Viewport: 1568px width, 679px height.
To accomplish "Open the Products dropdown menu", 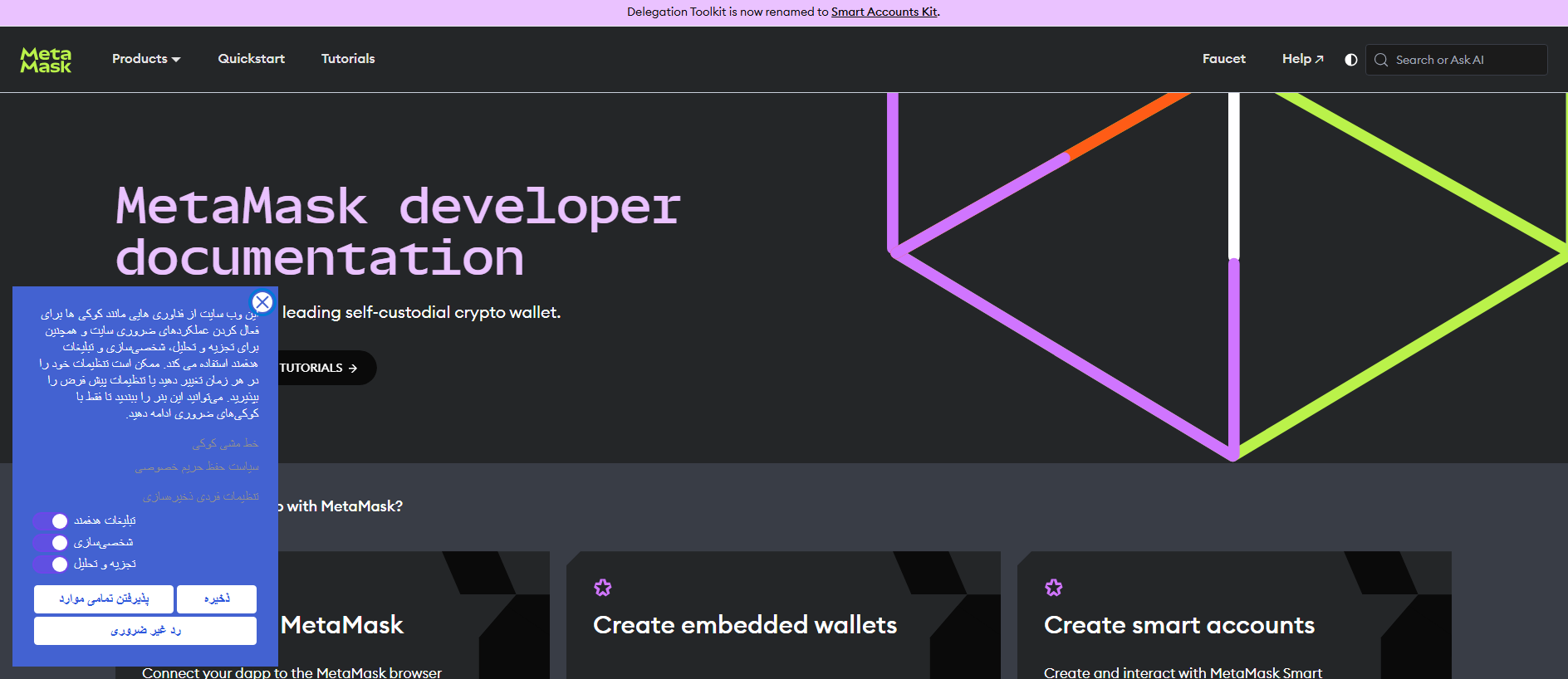I will point(146,59).
